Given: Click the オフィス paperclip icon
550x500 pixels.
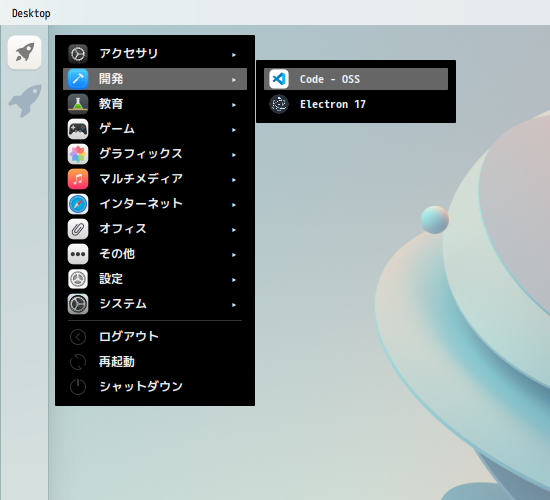Looking at the screenshot, I should (78, 229).
